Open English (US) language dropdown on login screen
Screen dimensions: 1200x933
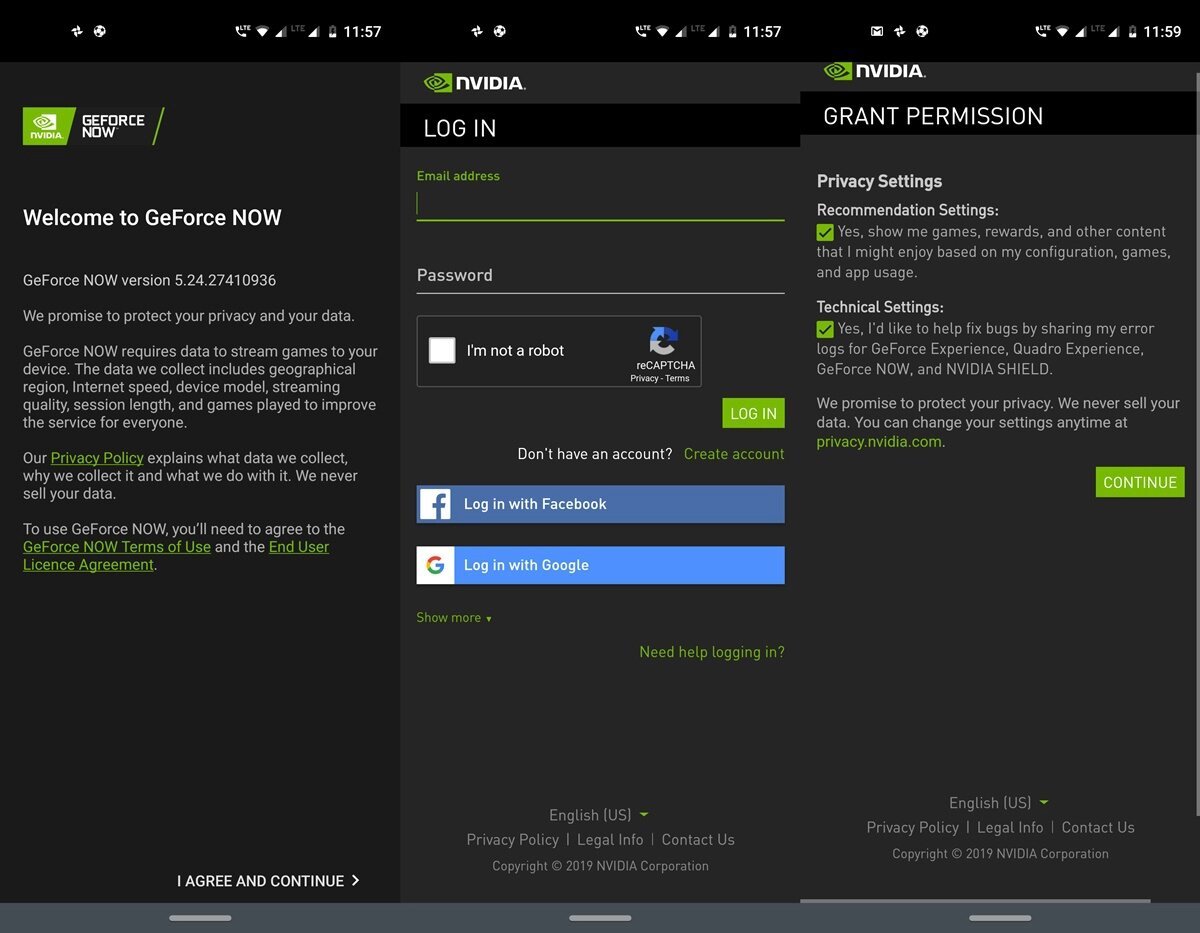point(598,815)
